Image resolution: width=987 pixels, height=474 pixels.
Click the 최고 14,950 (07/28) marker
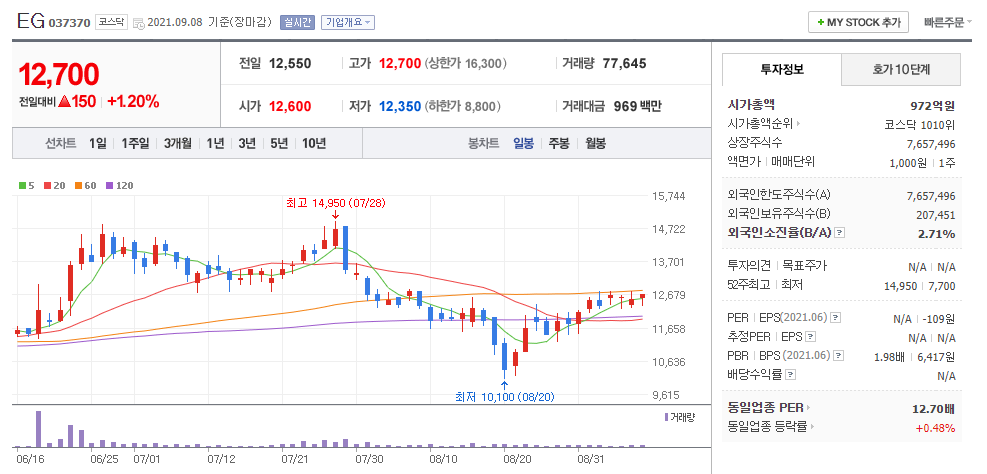pos(336,203)
